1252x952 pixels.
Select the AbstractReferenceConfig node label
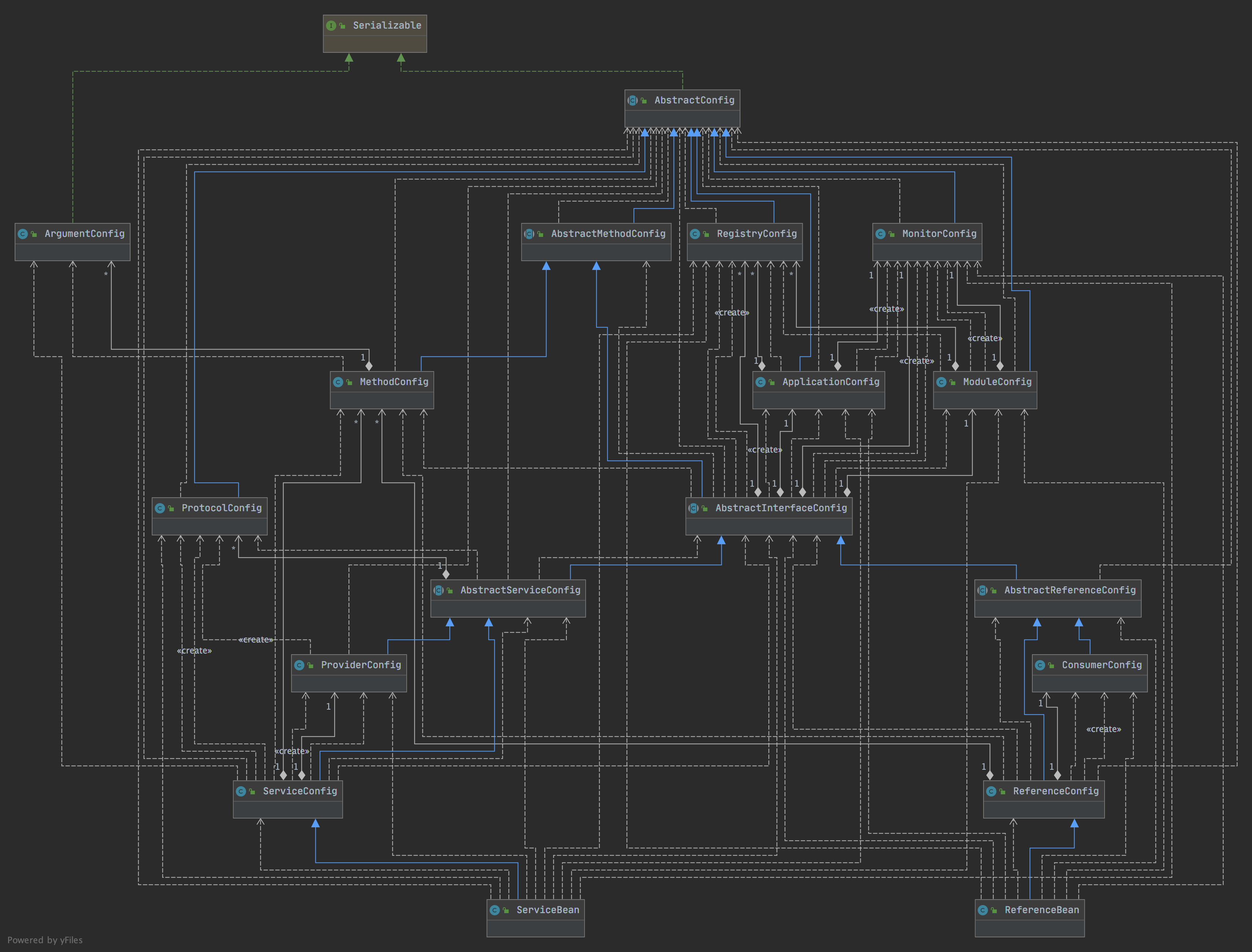[1070, 590]
